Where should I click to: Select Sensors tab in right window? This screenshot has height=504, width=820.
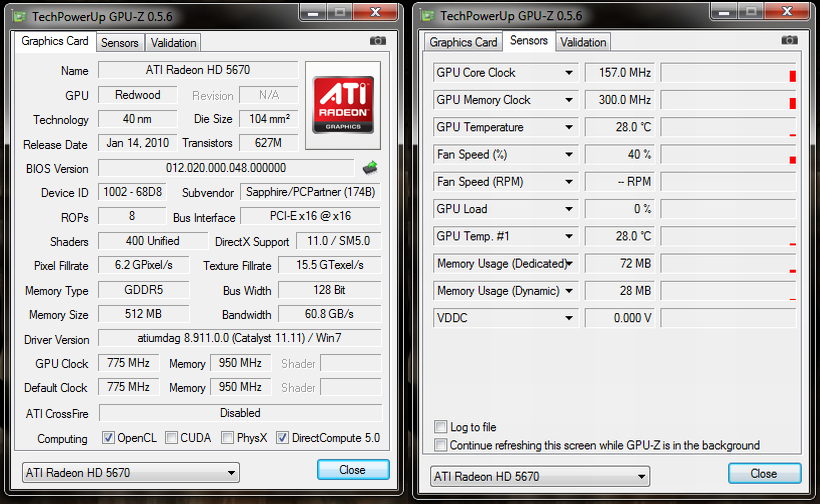pos(529,40)
